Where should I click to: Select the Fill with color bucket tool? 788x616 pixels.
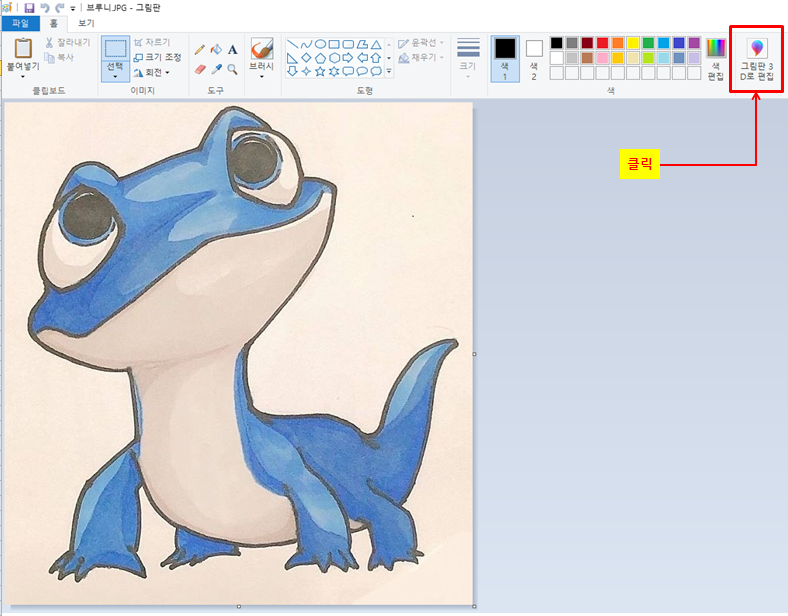tap(216, 49)
